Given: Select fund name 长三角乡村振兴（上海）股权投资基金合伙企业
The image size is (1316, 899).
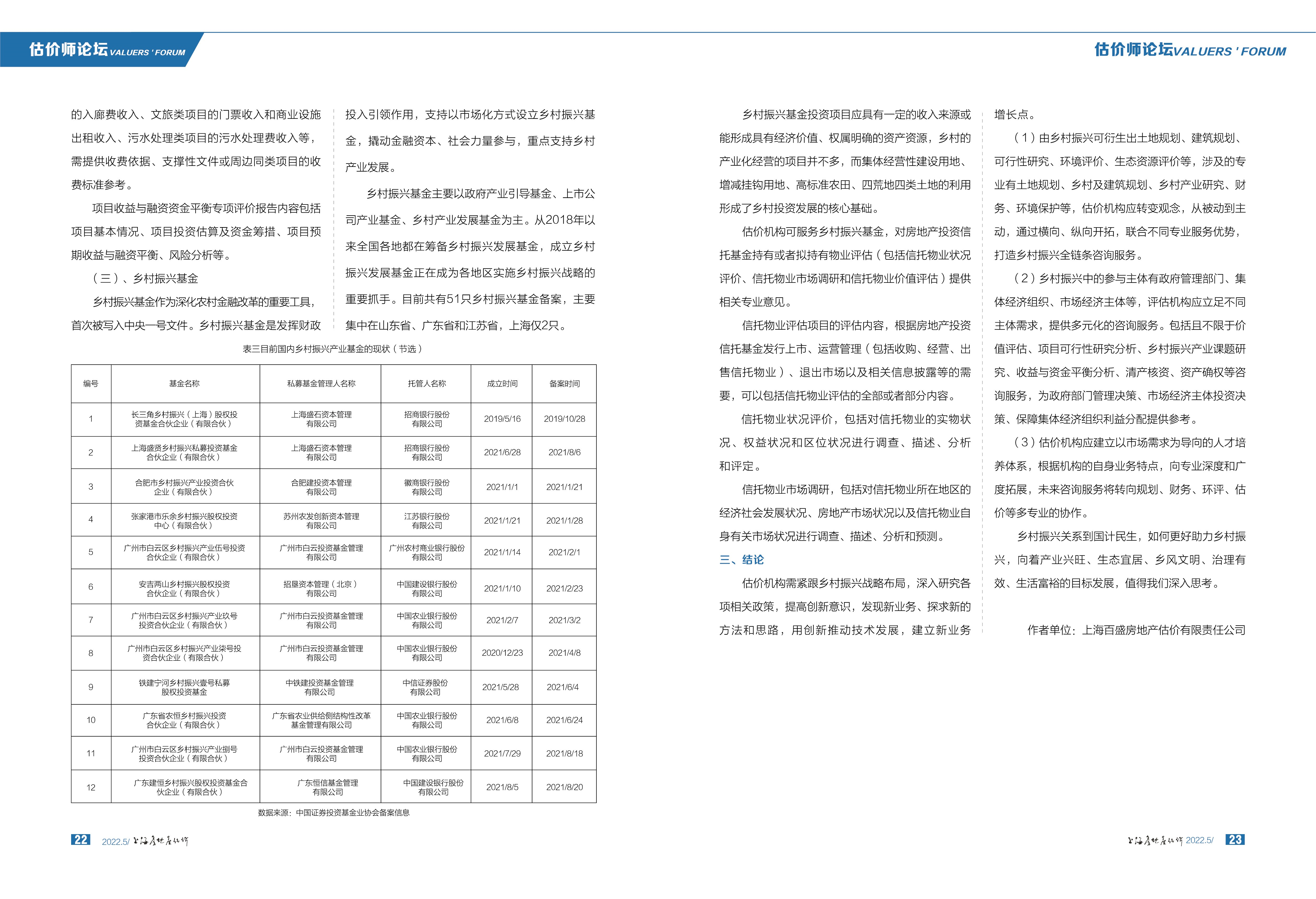Looking at the screenshot, I should [185, 419].
